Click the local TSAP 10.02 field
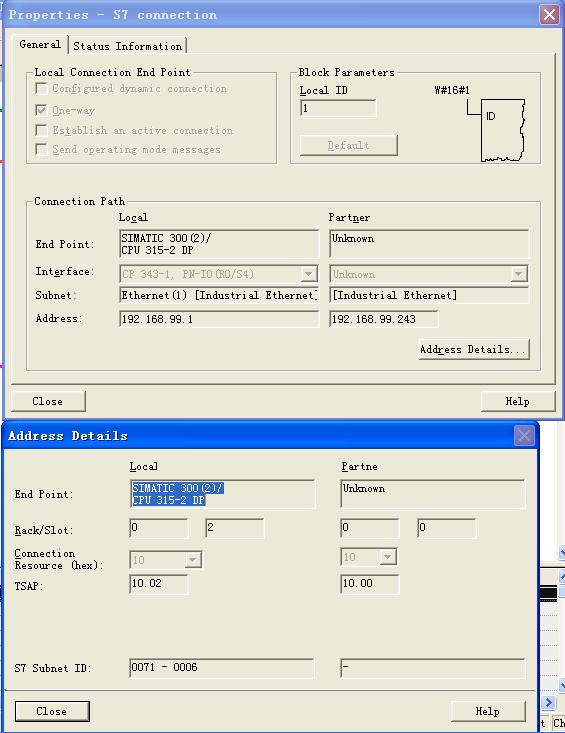Image resolution: width=565 pixels, height=733 pixels. coord(159,583)
